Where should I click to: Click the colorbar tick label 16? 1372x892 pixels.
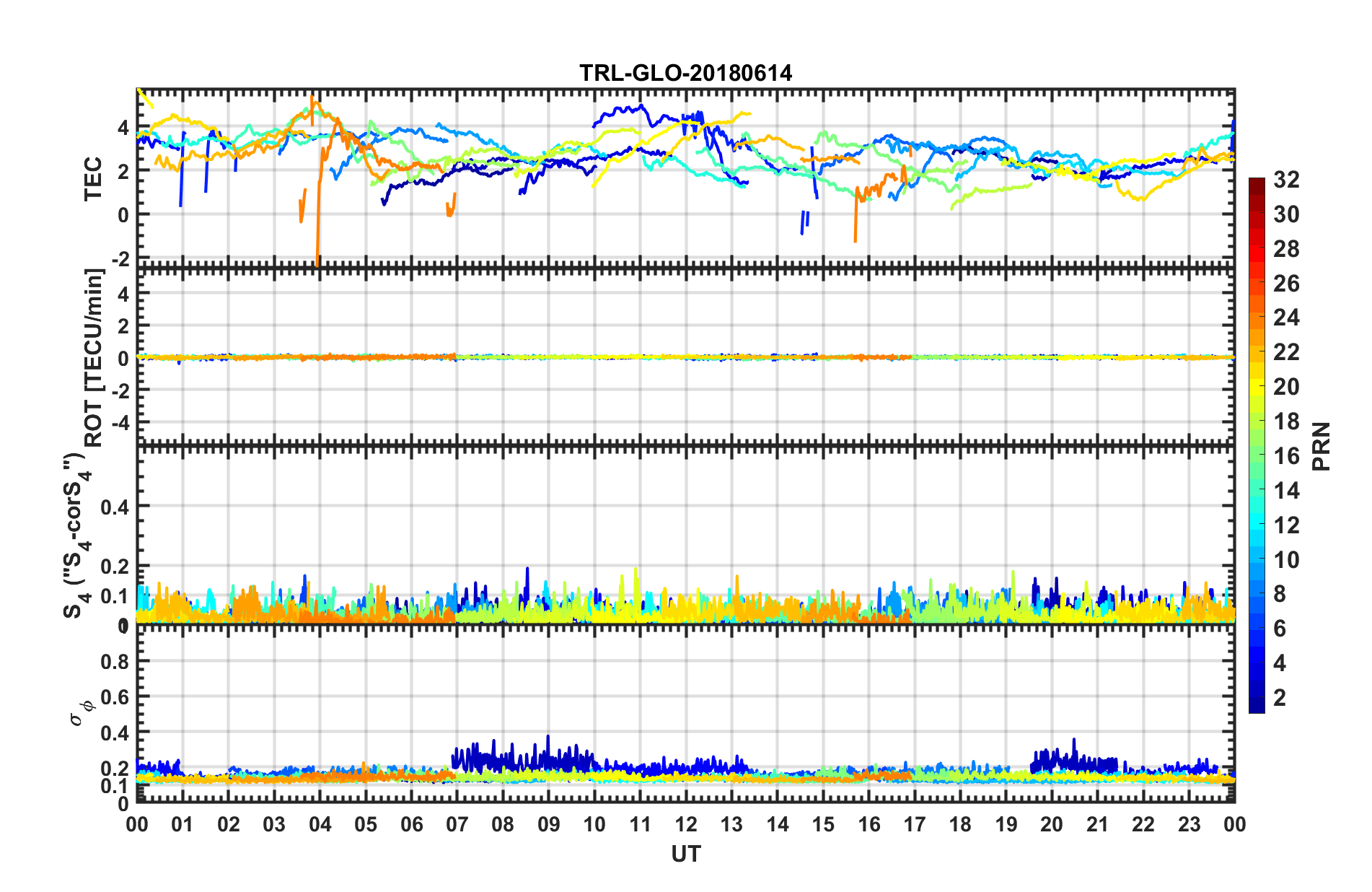tap(1286, 456)
